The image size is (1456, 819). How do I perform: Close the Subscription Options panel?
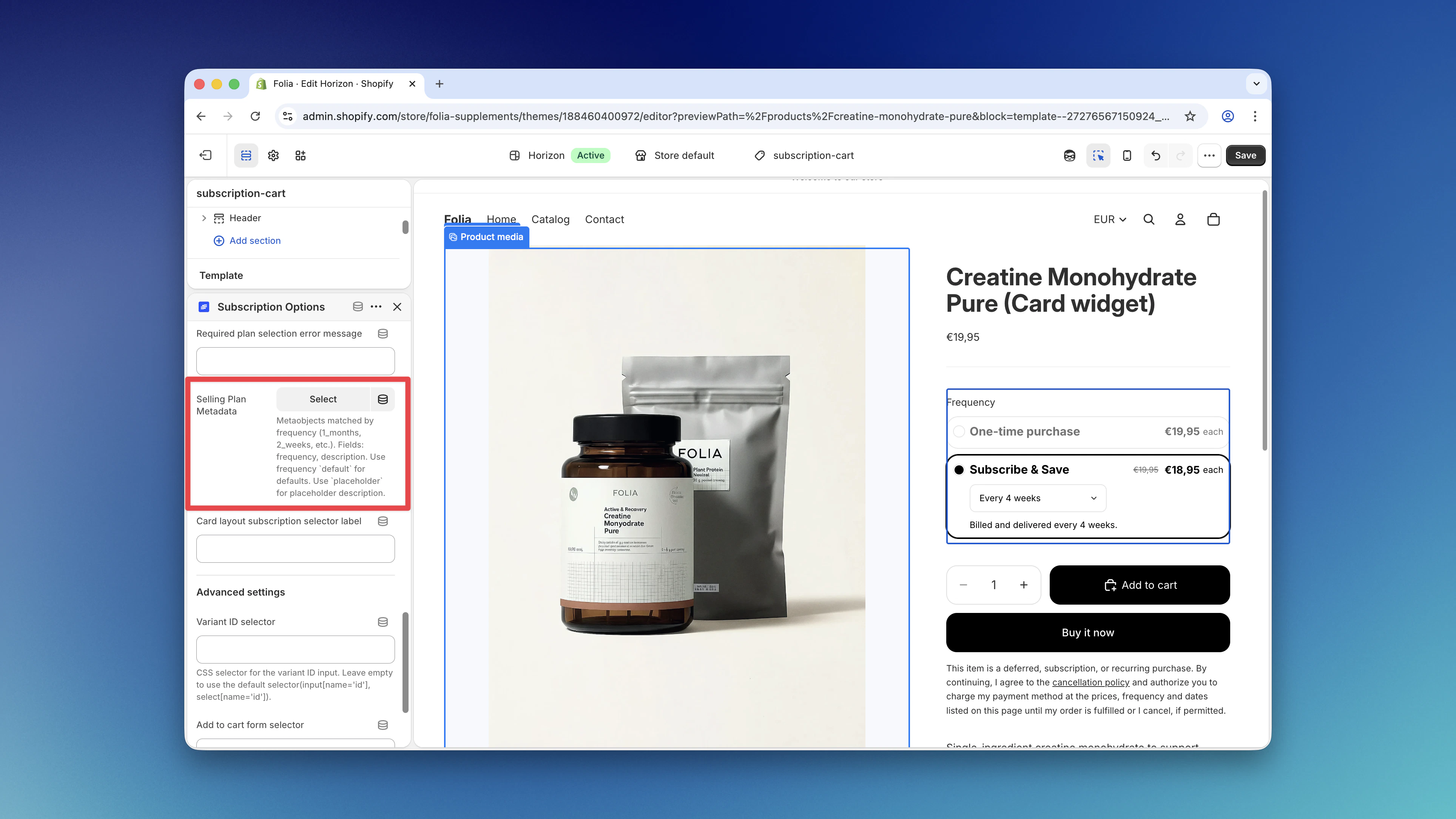[x=397, y=307]
